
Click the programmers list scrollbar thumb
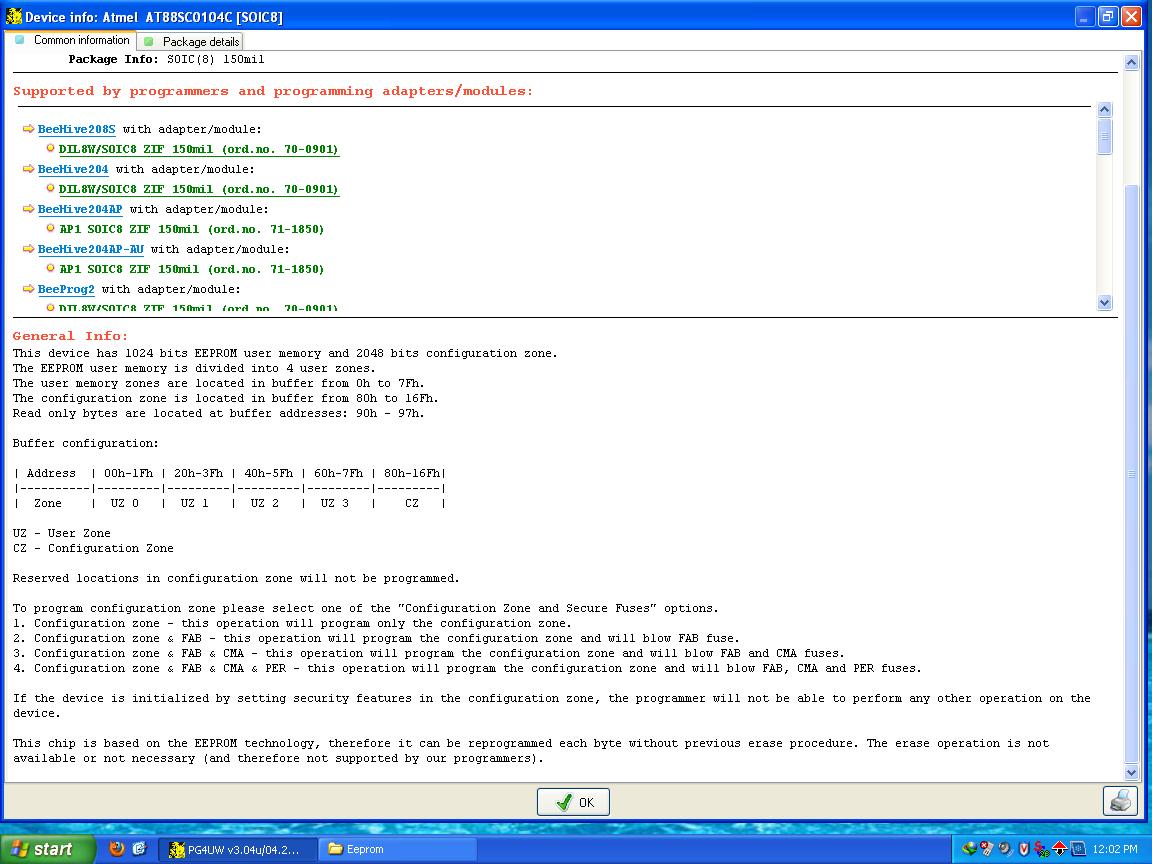coord(1104,136)
